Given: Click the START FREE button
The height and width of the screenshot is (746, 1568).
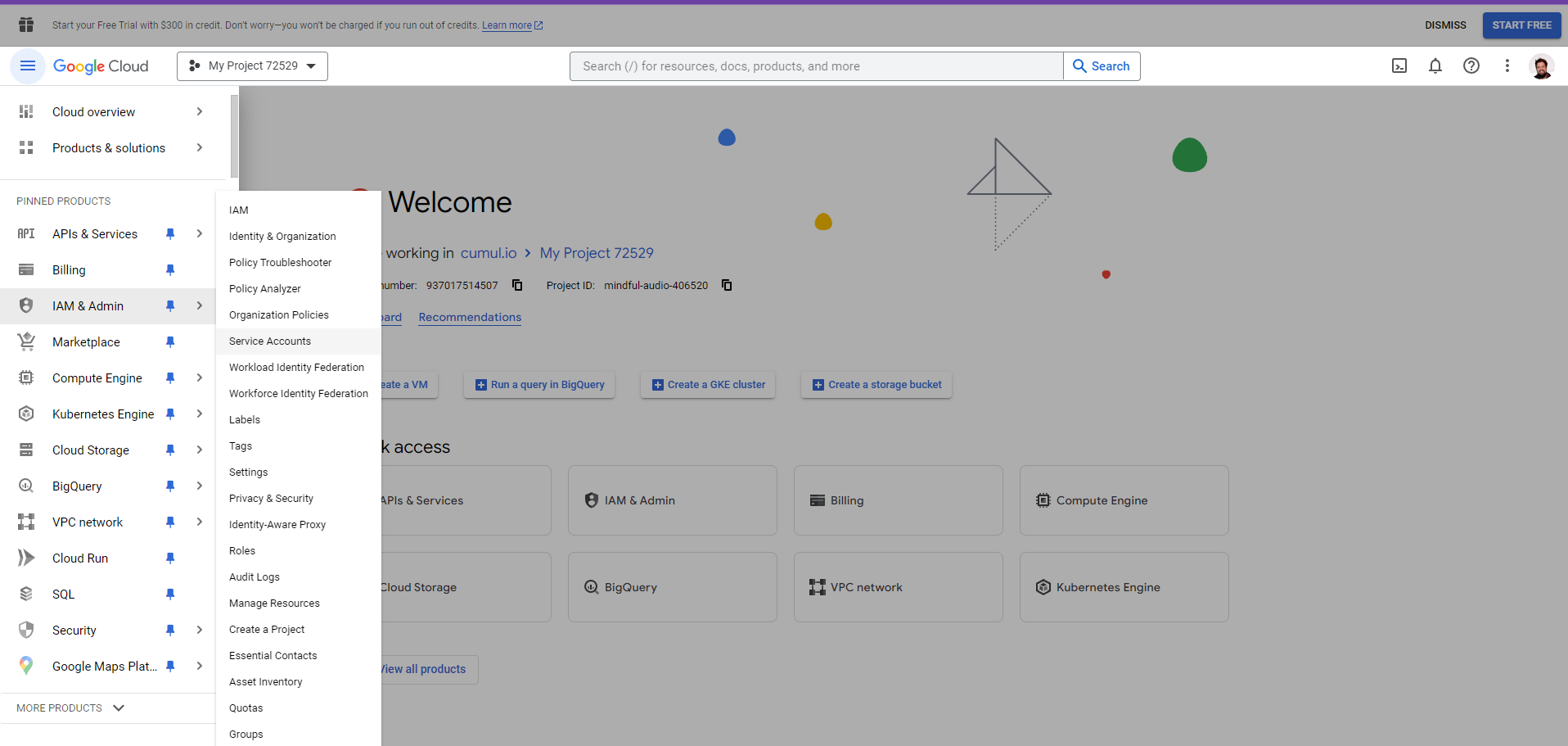Looking at the screenshot, I should click(x=1521, y=25).
